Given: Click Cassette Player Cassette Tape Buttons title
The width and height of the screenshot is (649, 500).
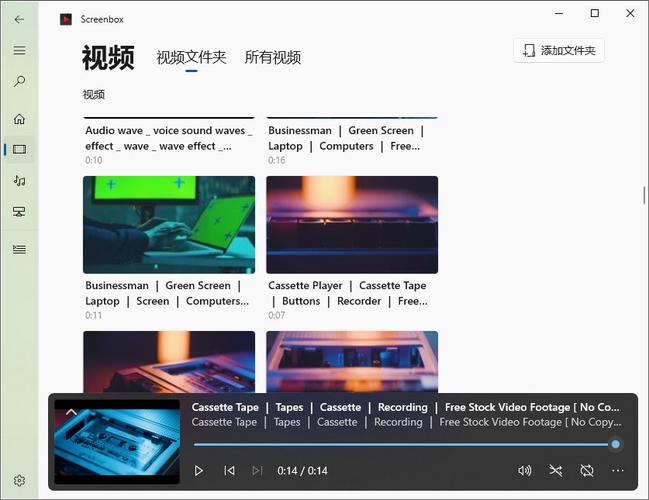Looking at the screenshot, I should click(x=348, y=293).
